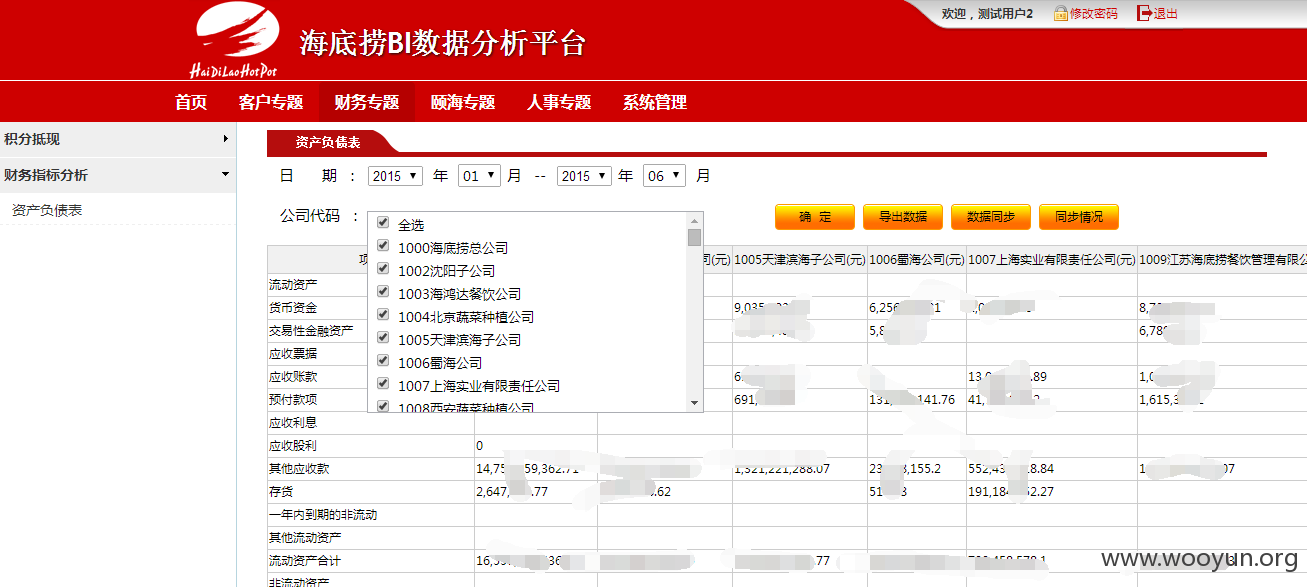Screen dimensions: 1307x587
Task: Click the 1006蜀海公司(元) column header
Action: (x=917, y=260)
